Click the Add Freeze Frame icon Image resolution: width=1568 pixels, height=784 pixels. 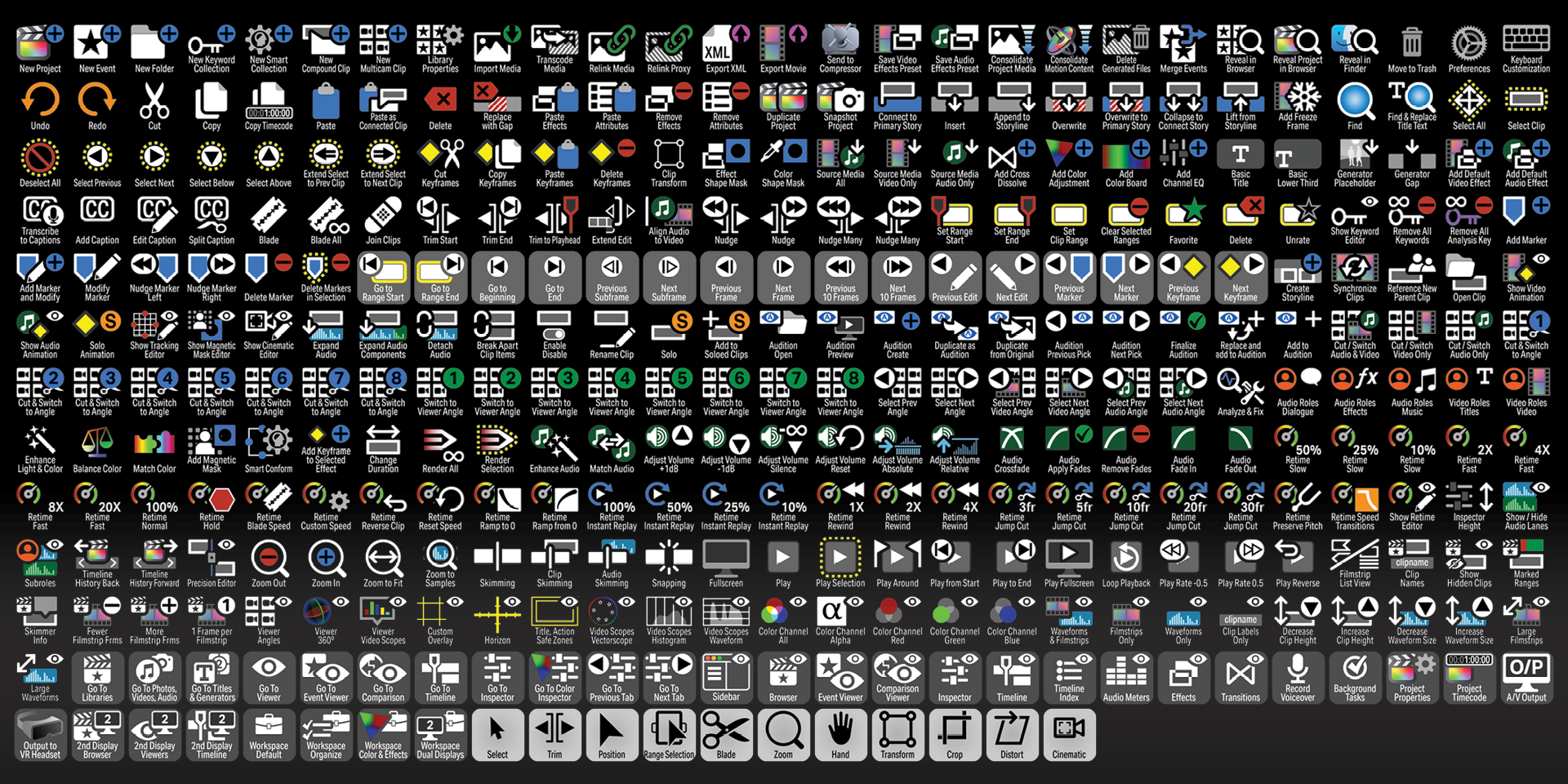point(1298,106)
